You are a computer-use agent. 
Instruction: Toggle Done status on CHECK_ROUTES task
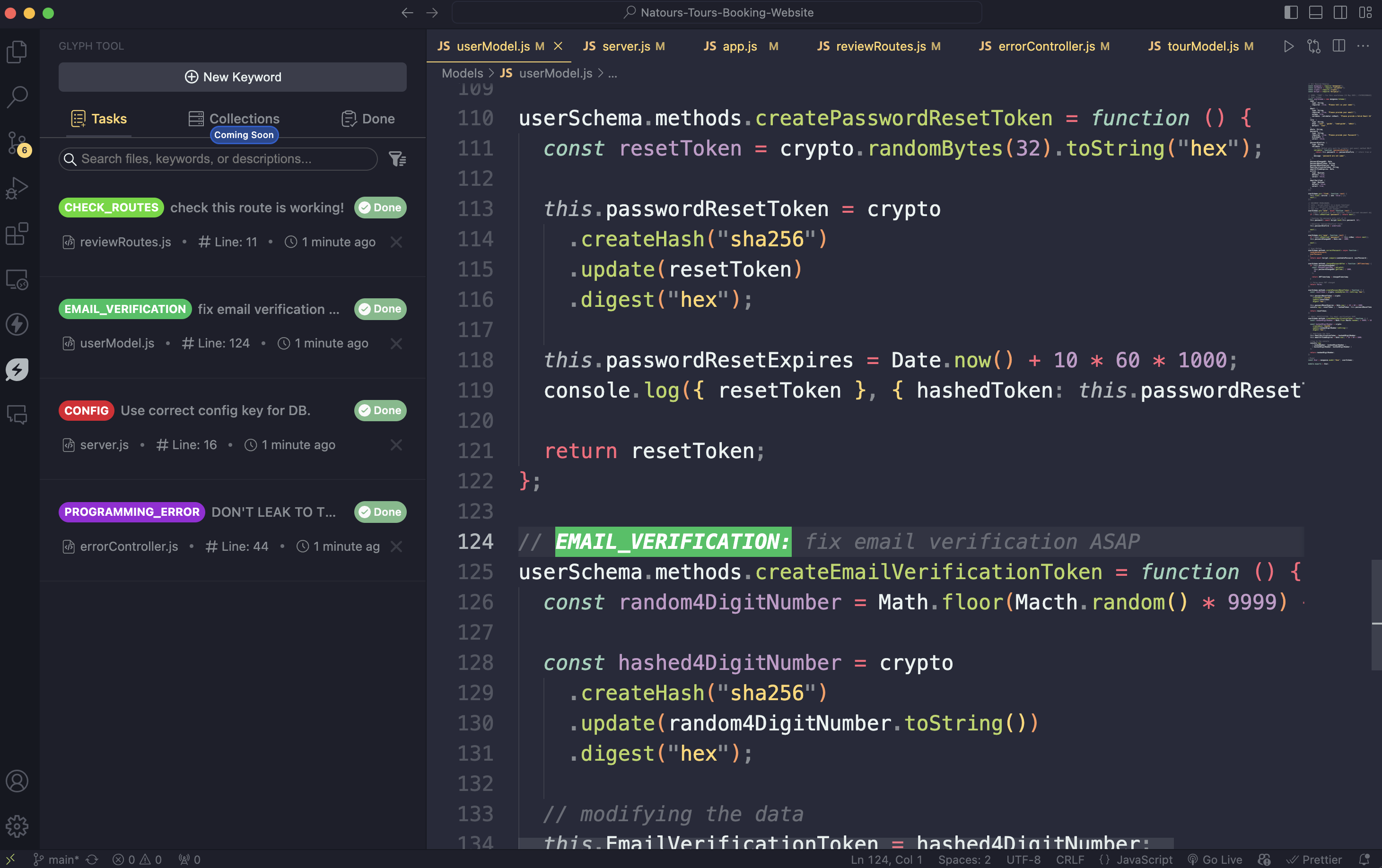[x=380, y=208]
